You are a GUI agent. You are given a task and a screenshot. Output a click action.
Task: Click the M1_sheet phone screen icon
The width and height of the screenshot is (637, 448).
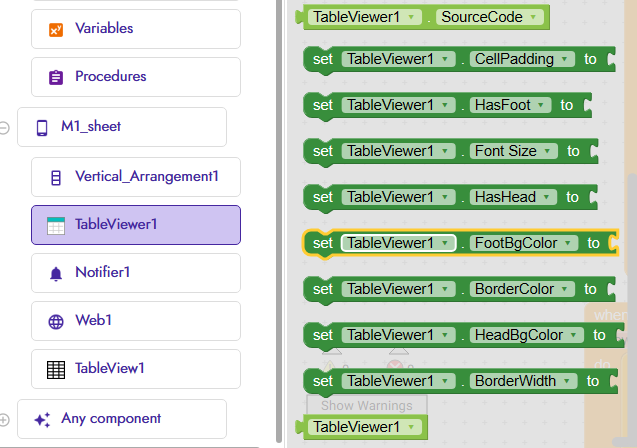42,127
